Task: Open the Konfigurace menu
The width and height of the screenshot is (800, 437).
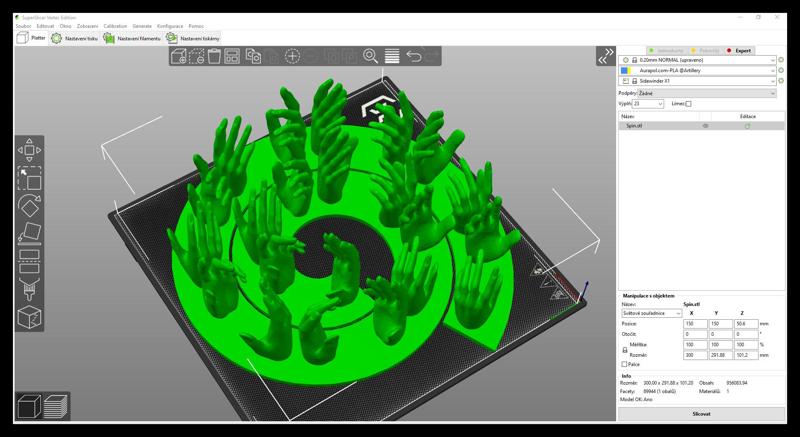Action: (x=170, y=26)
